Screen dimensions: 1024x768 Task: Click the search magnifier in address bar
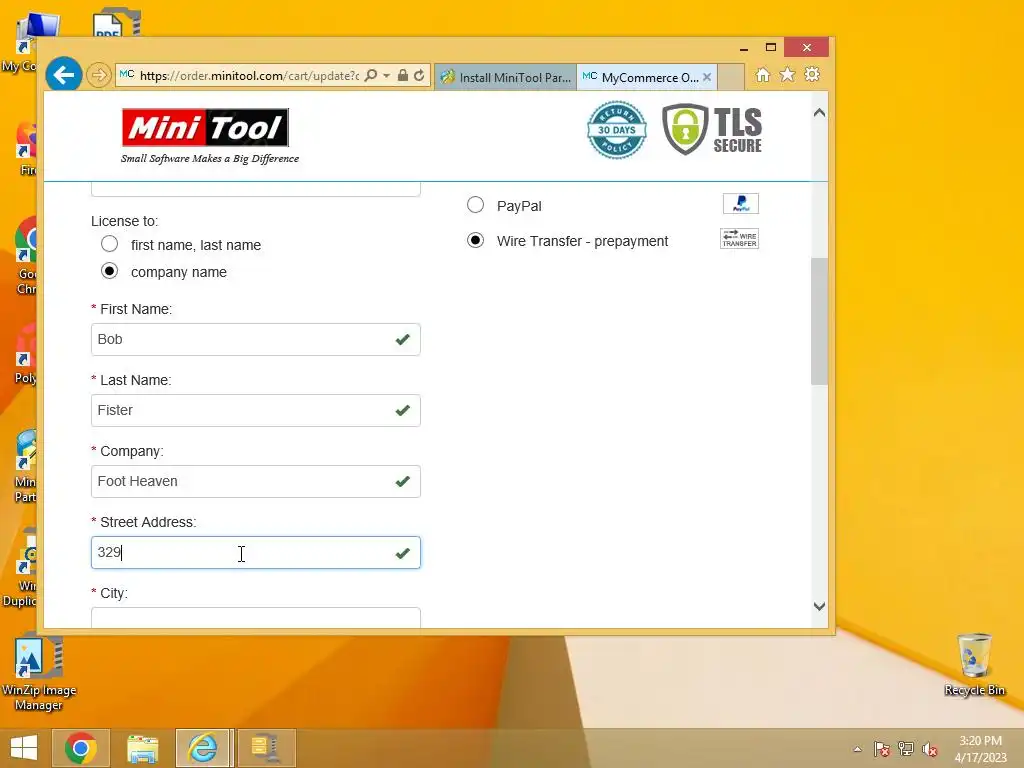[x=370, y=75]
